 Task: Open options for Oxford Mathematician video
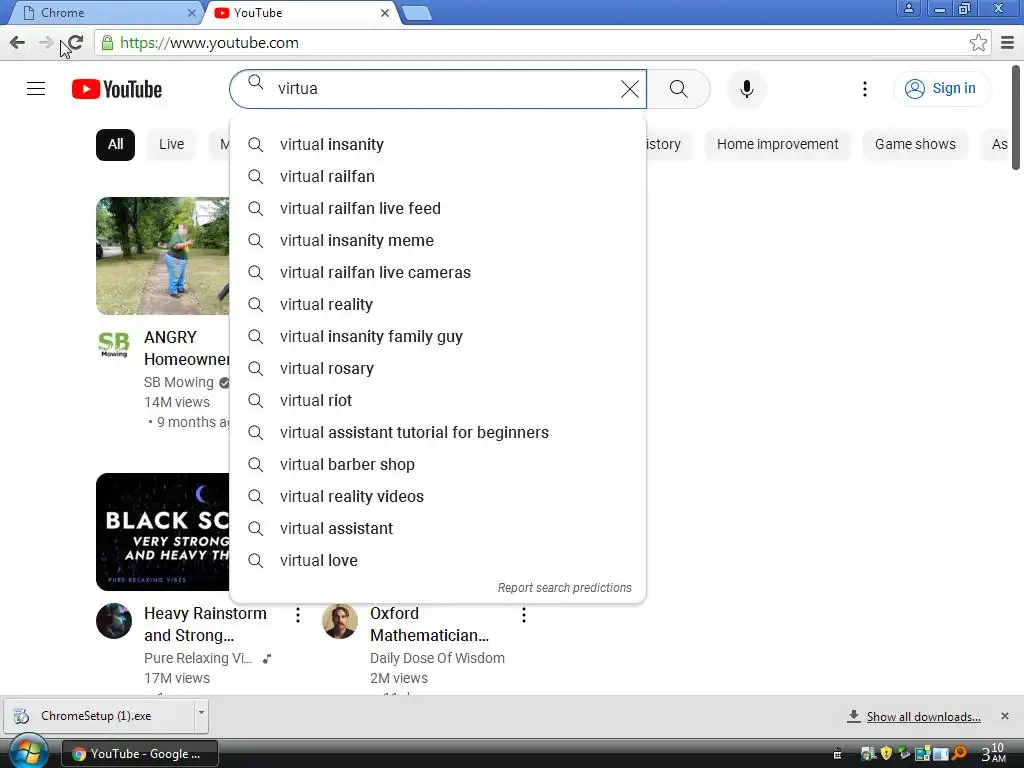tap(524, 615)
